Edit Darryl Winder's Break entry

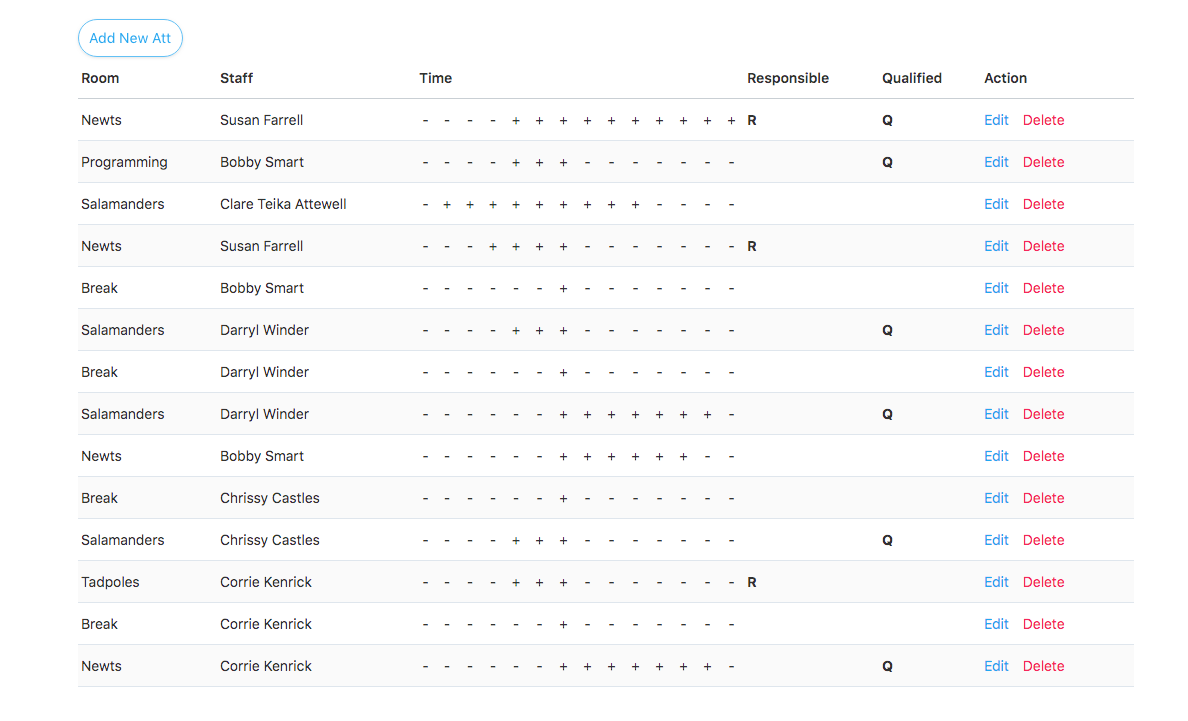pos(996,372)
